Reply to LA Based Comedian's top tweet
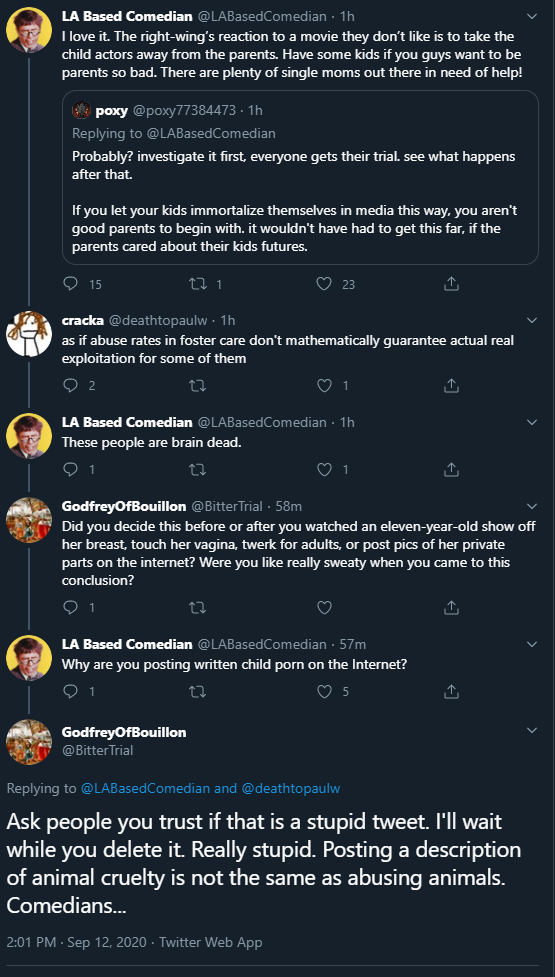This screenshot has width=555, height=977. point(71,284)
